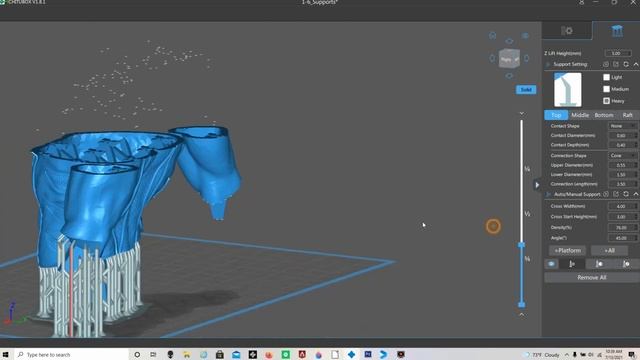Toggle perspective eye icon near view cube
The image size is (640, 360).
pos(526,36)
